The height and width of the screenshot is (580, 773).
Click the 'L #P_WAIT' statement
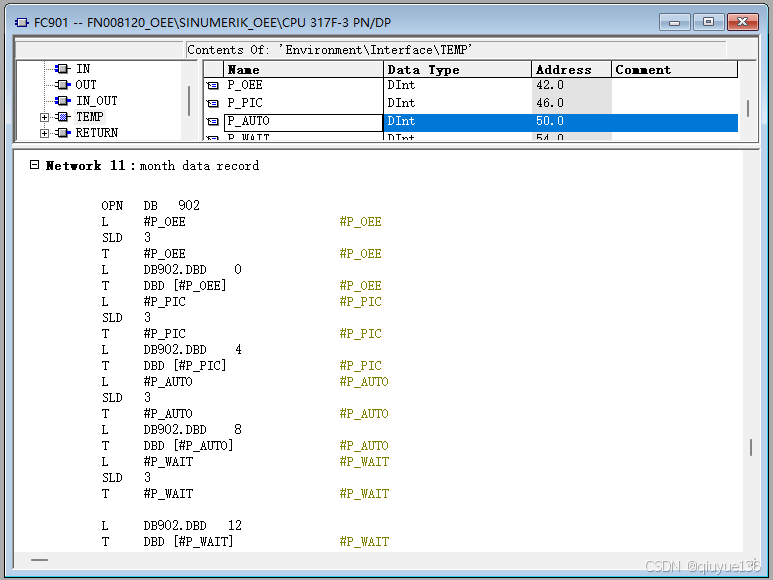147,462
